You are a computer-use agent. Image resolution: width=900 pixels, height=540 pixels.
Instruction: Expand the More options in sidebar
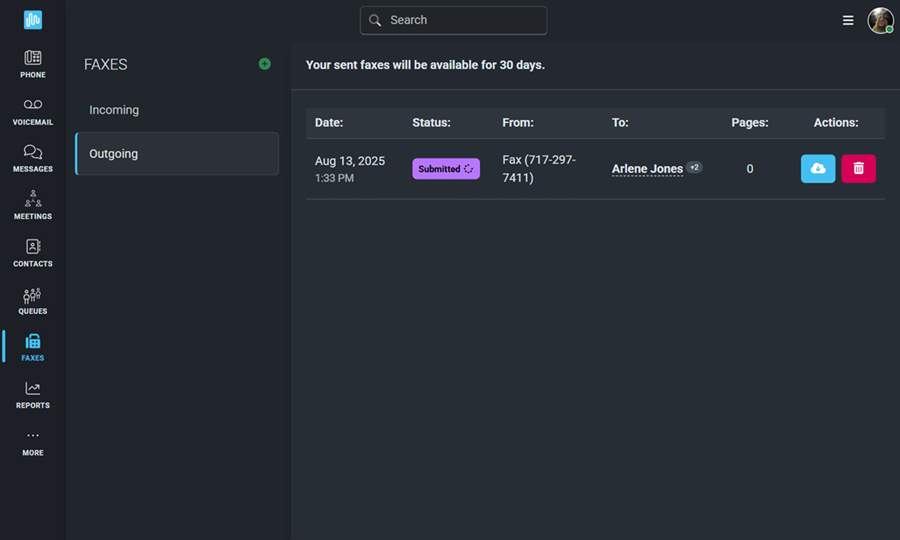(x=33, y=443)
